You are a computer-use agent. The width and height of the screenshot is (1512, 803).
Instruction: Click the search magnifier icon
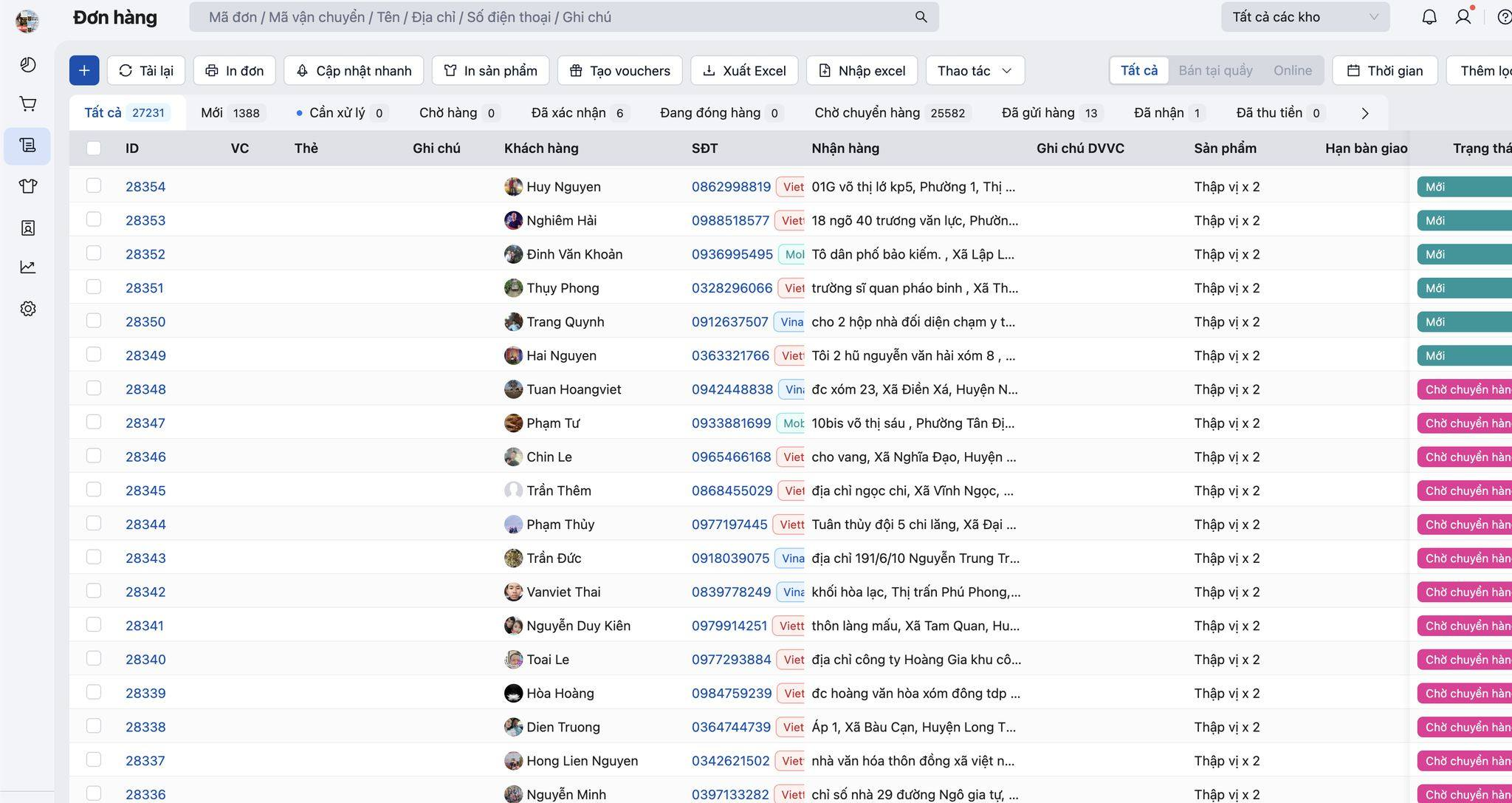921,17
